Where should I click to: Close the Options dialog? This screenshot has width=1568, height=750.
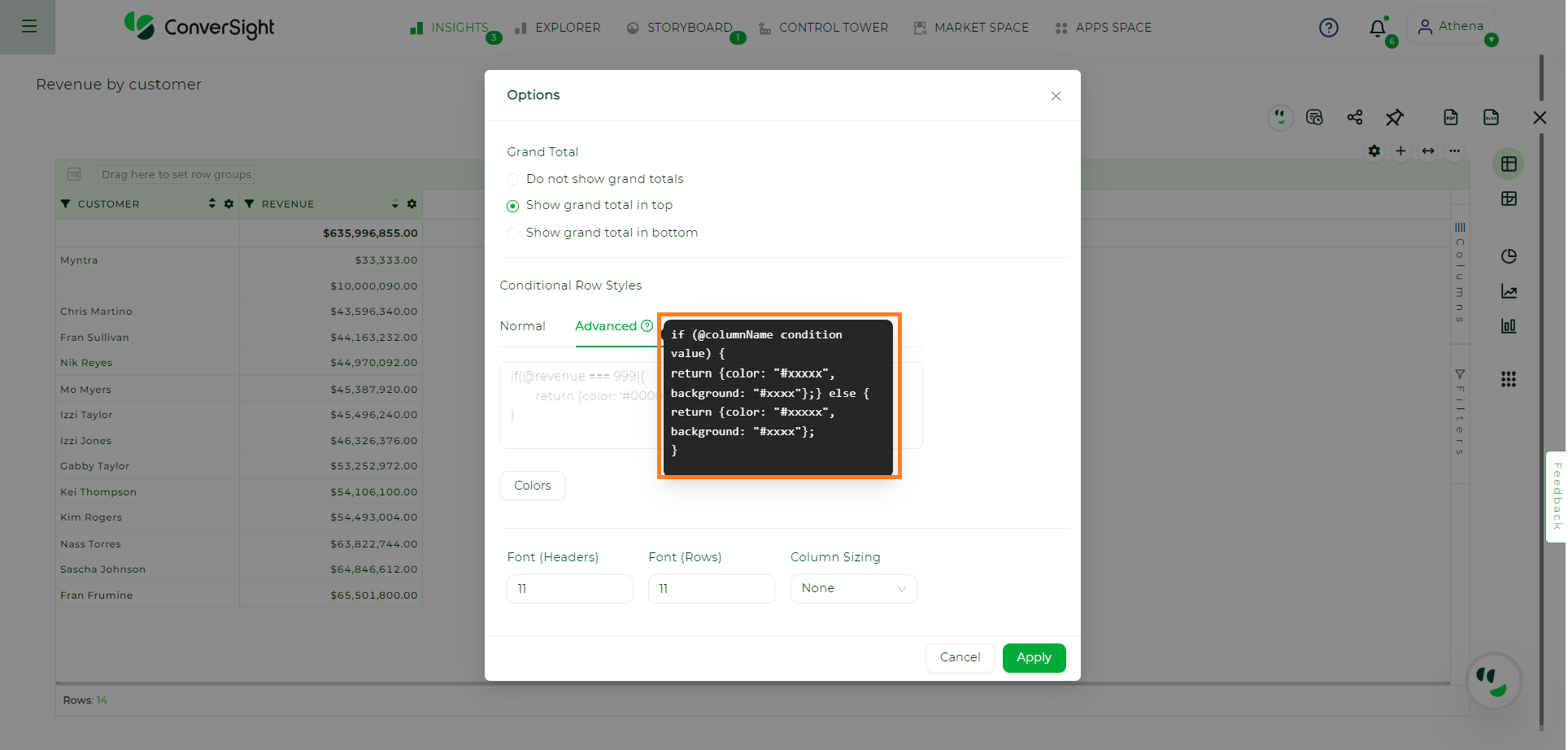(1056, 96)
